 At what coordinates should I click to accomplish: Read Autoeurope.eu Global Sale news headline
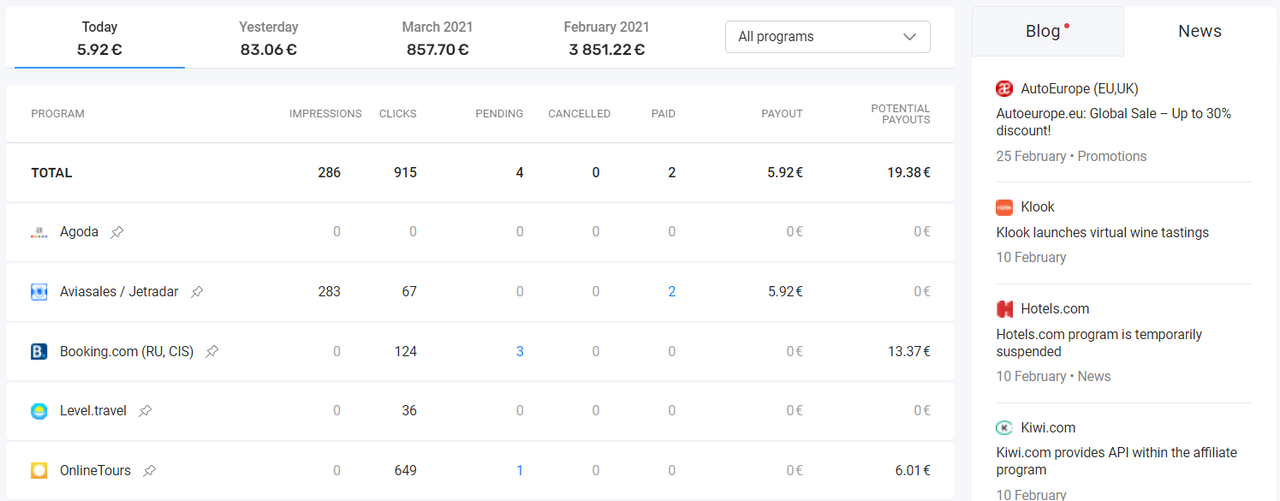pos(1114,122)
